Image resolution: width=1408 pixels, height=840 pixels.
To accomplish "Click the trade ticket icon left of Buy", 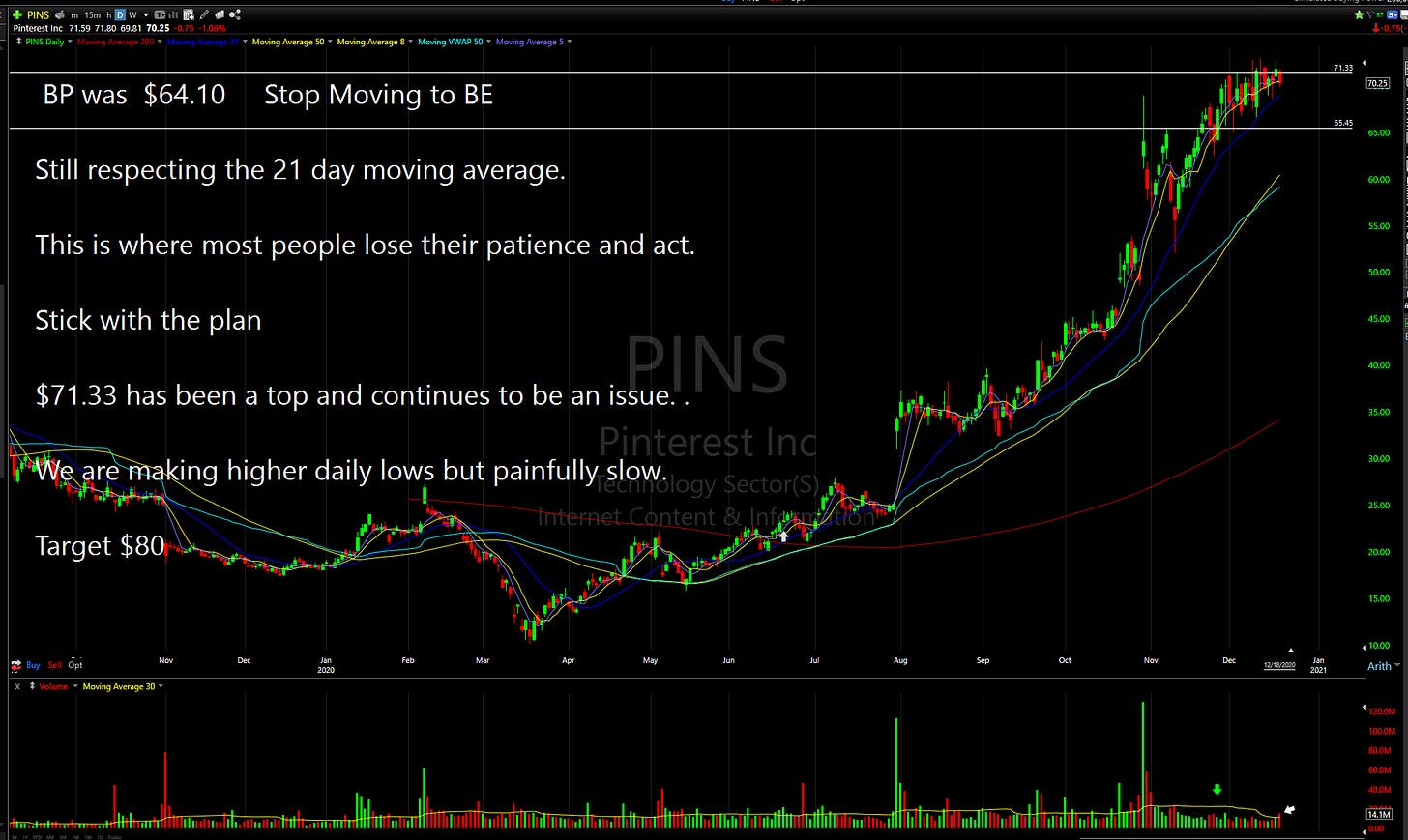I will (x=15, y=665).
